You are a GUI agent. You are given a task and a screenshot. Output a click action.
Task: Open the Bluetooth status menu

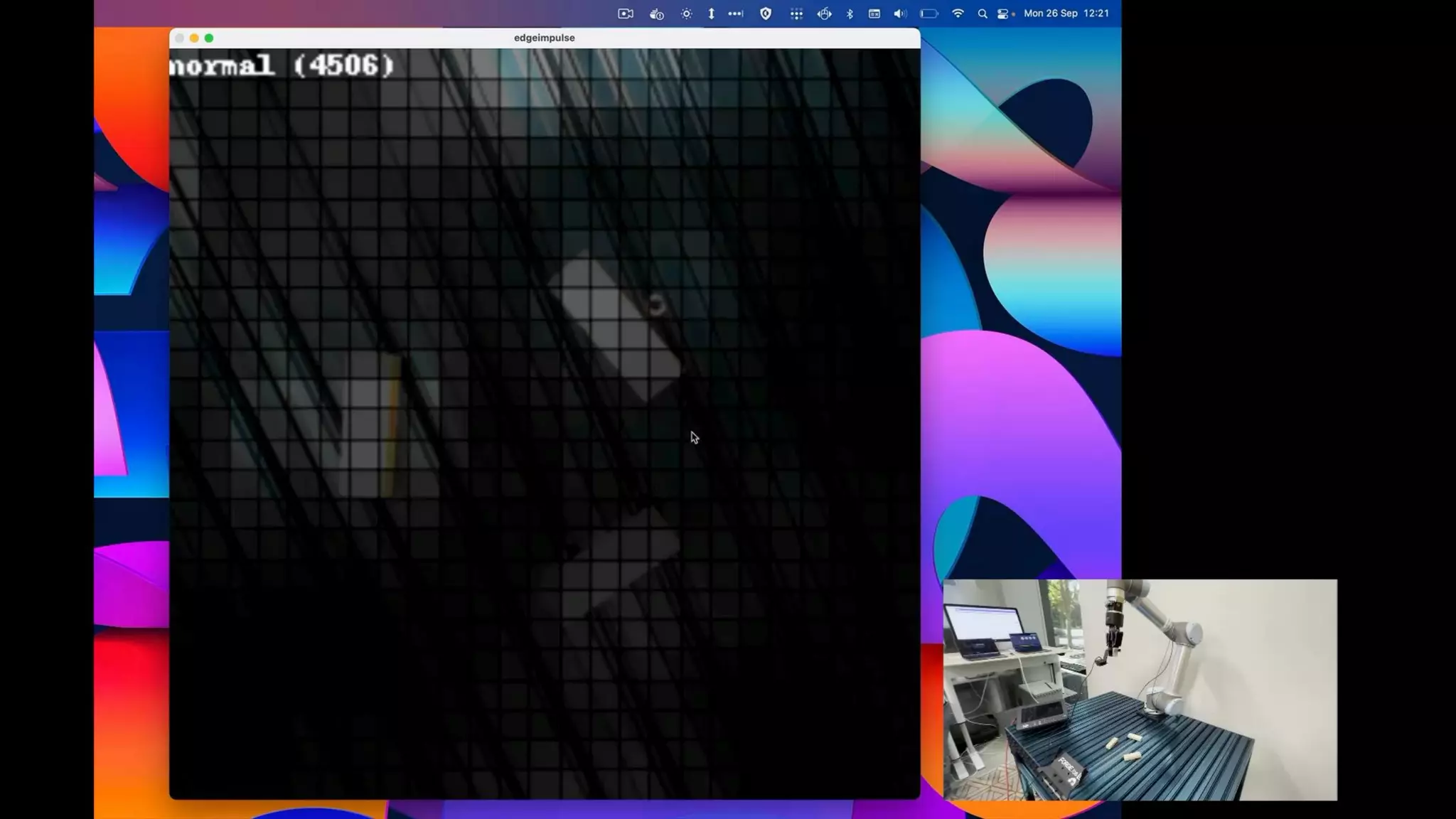click(x=850, y=14)
